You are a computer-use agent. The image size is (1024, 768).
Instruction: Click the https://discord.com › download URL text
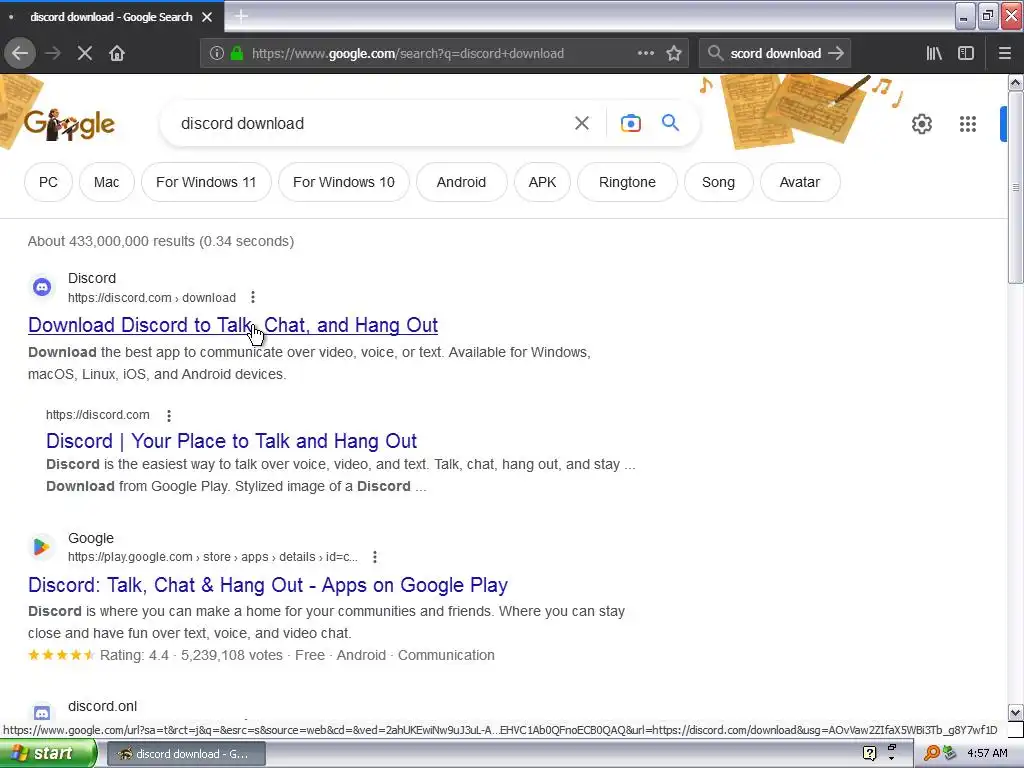click(152, 298)
